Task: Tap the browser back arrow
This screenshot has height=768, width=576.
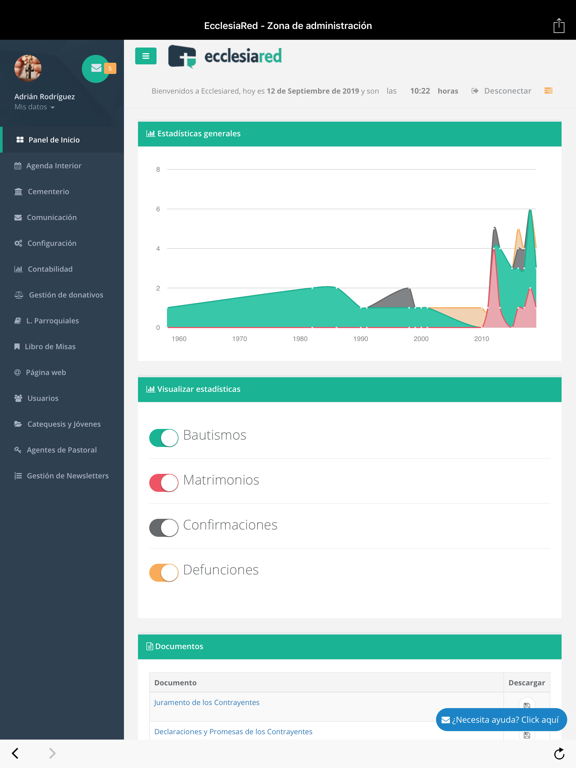Action: (x=15, y=753)
